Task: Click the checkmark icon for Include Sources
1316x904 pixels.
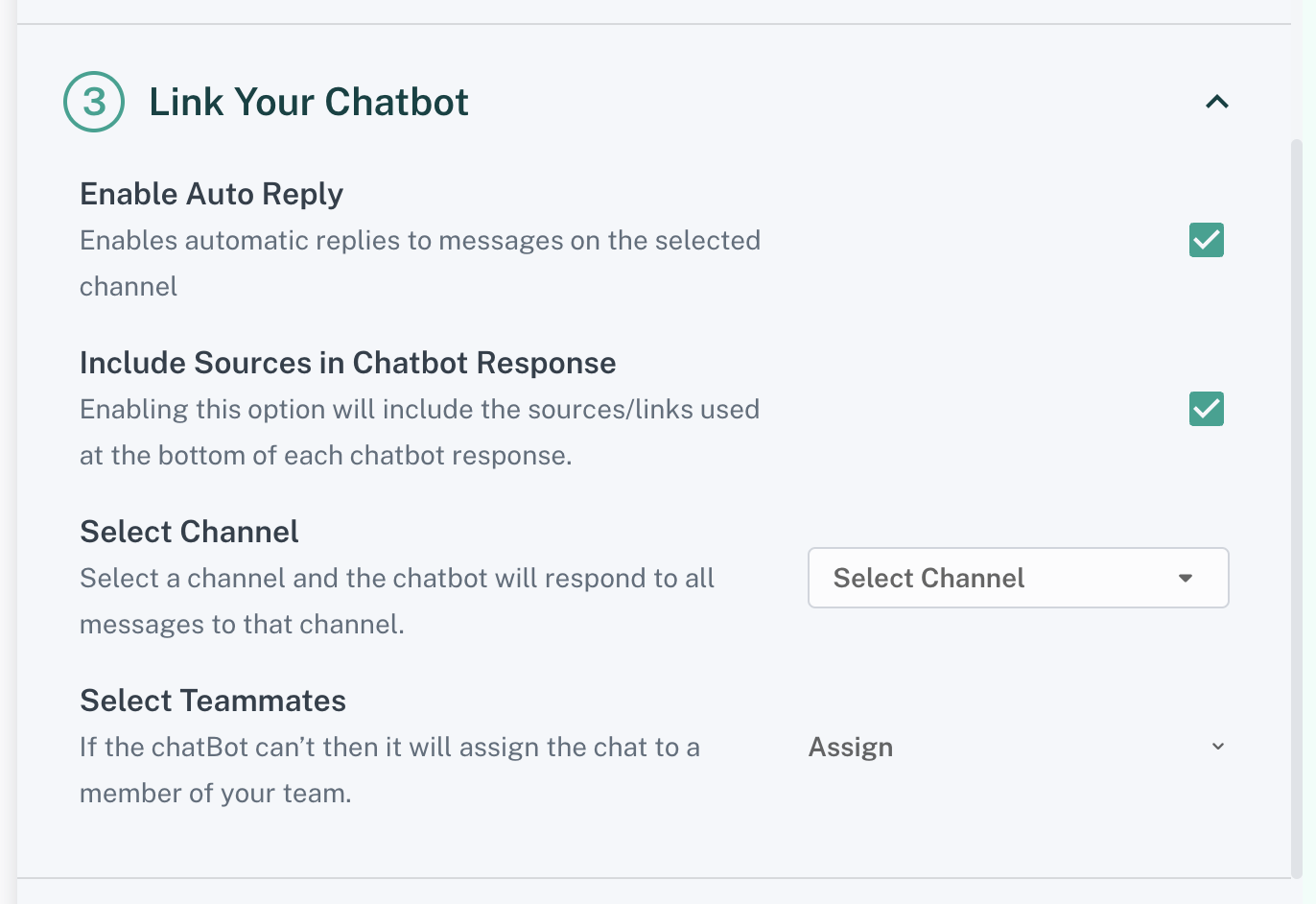Action: click(x=1206, y=409)
